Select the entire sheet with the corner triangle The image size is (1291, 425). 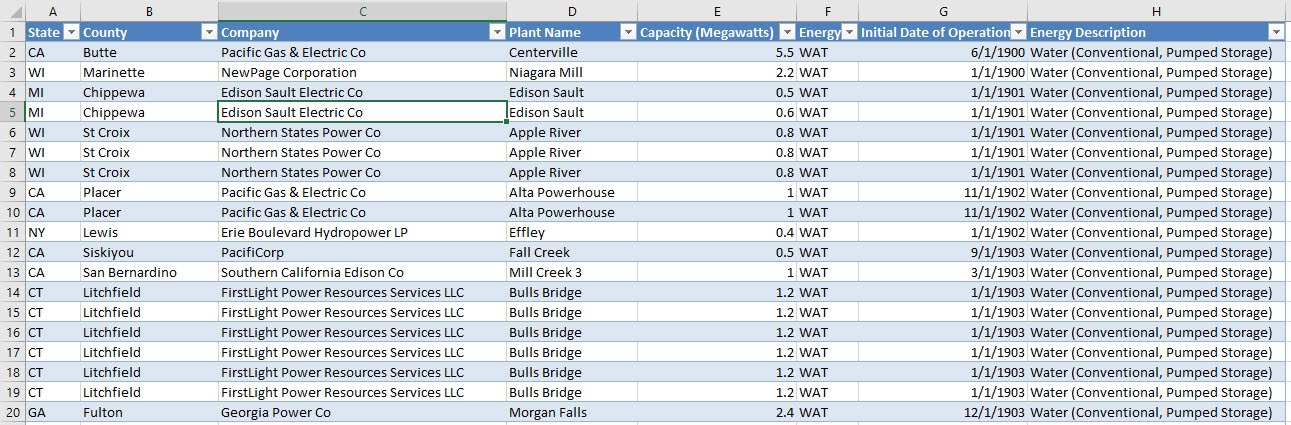[12, 11]
